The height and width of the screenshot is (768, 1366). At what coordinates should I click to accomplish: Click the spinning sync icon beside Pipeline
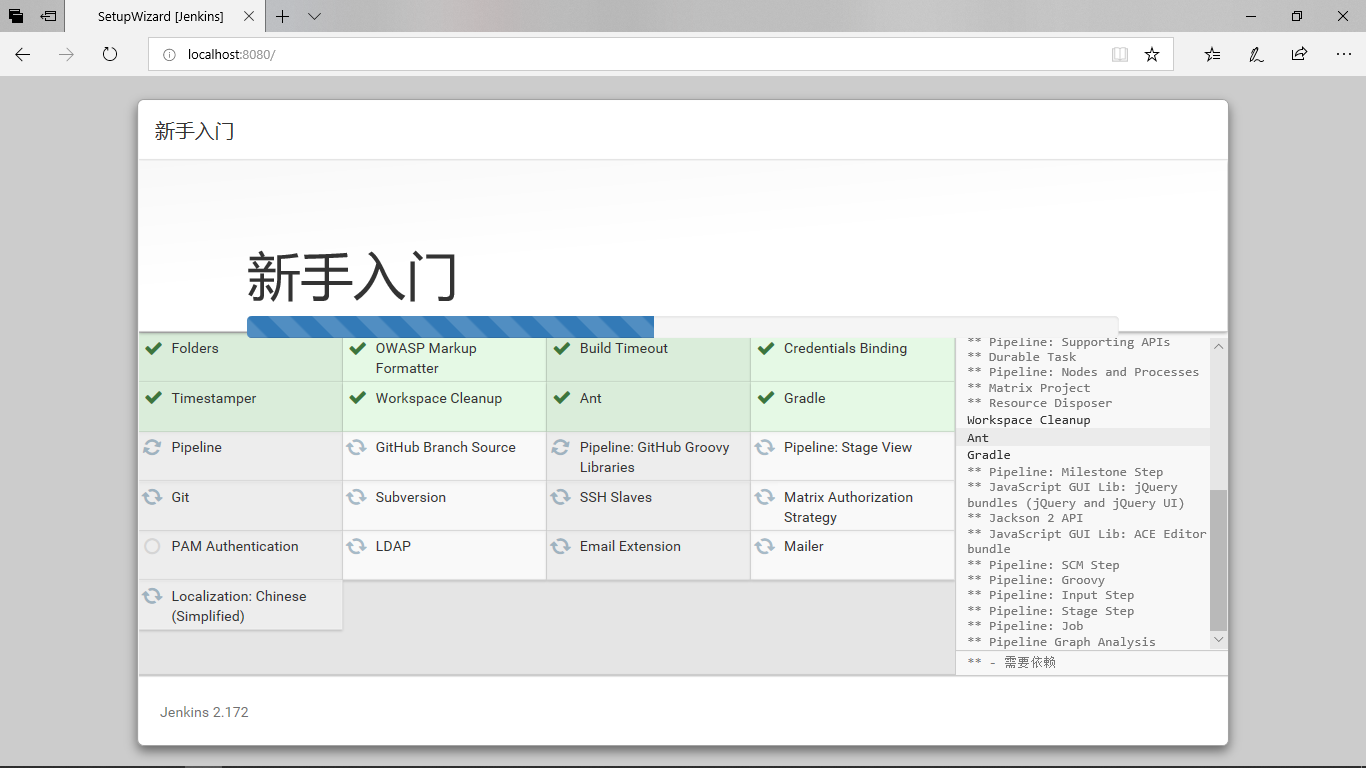(x=152, y=447)
